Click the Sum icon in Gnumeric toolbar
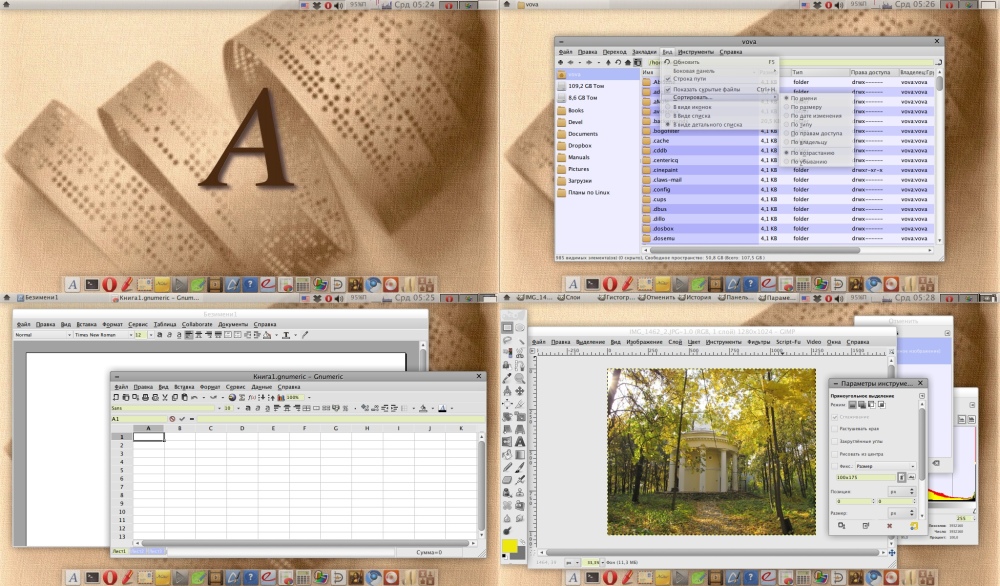This screenshot has width=1000, height=586. [242, 397]
